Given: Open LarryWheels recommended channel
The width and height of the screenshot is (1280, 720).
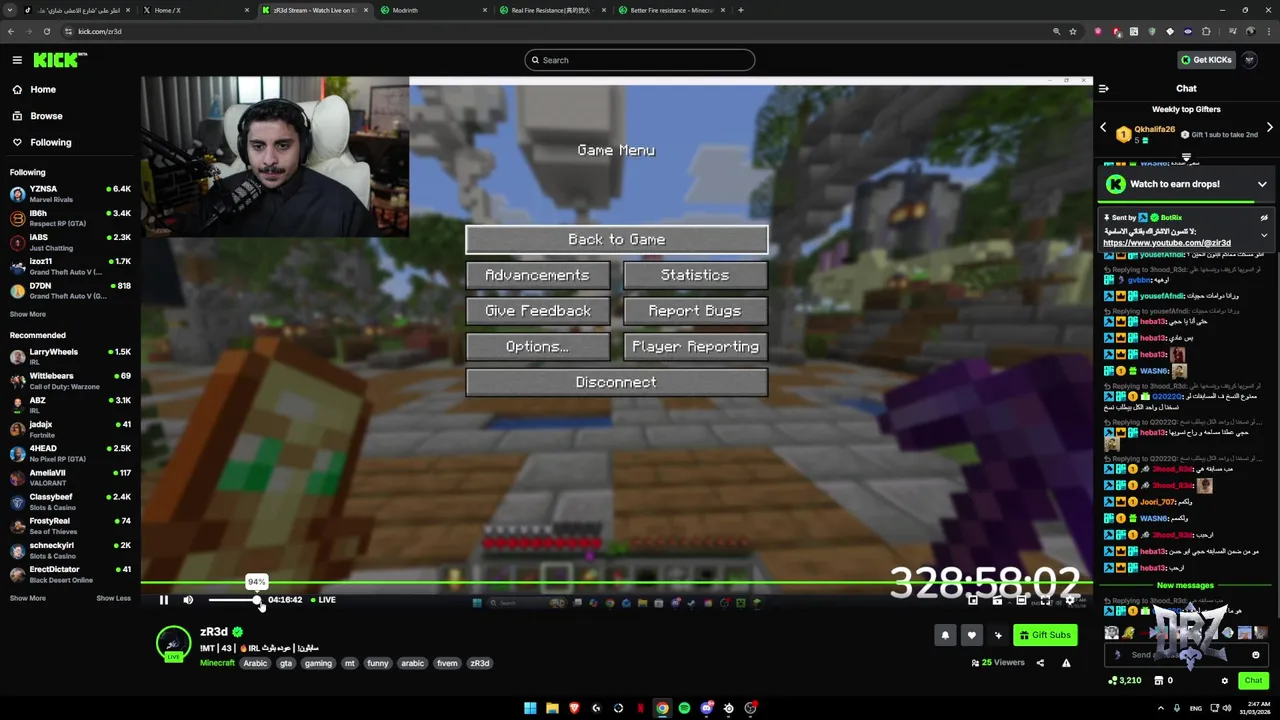Looking at the screenshot, I should pos(70,356).
